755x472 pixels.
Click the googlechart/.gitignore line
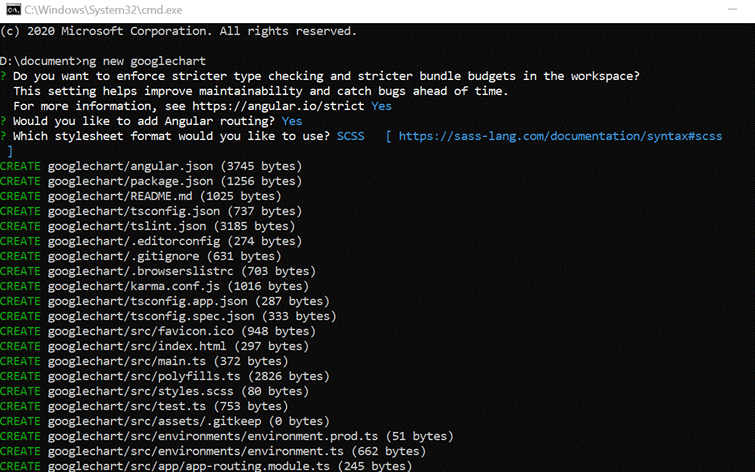[141, 256]
